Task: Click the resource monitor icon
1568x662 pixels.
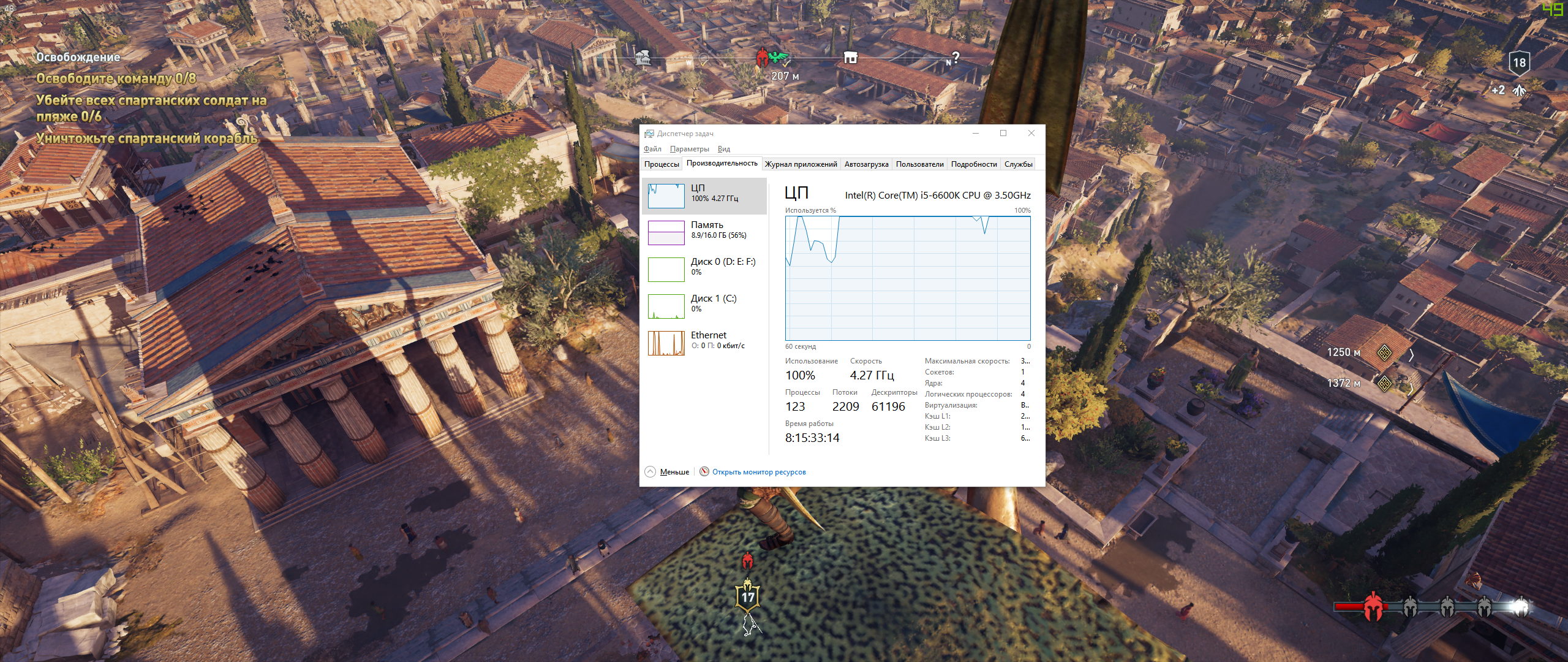Action: pos(704,471)
